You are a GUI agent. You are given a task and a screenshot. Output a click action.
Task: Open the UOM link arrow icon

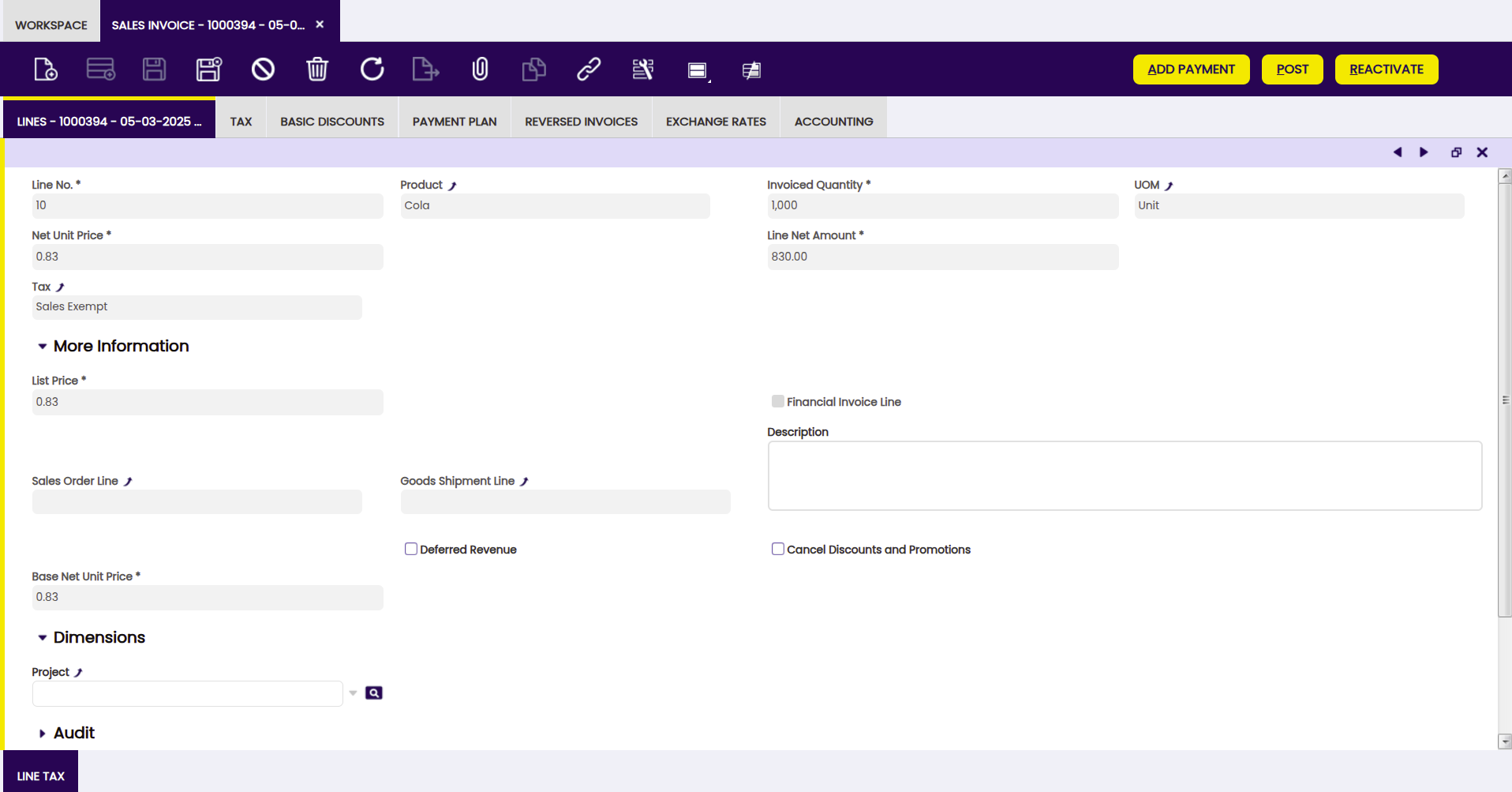[1169, 186]
